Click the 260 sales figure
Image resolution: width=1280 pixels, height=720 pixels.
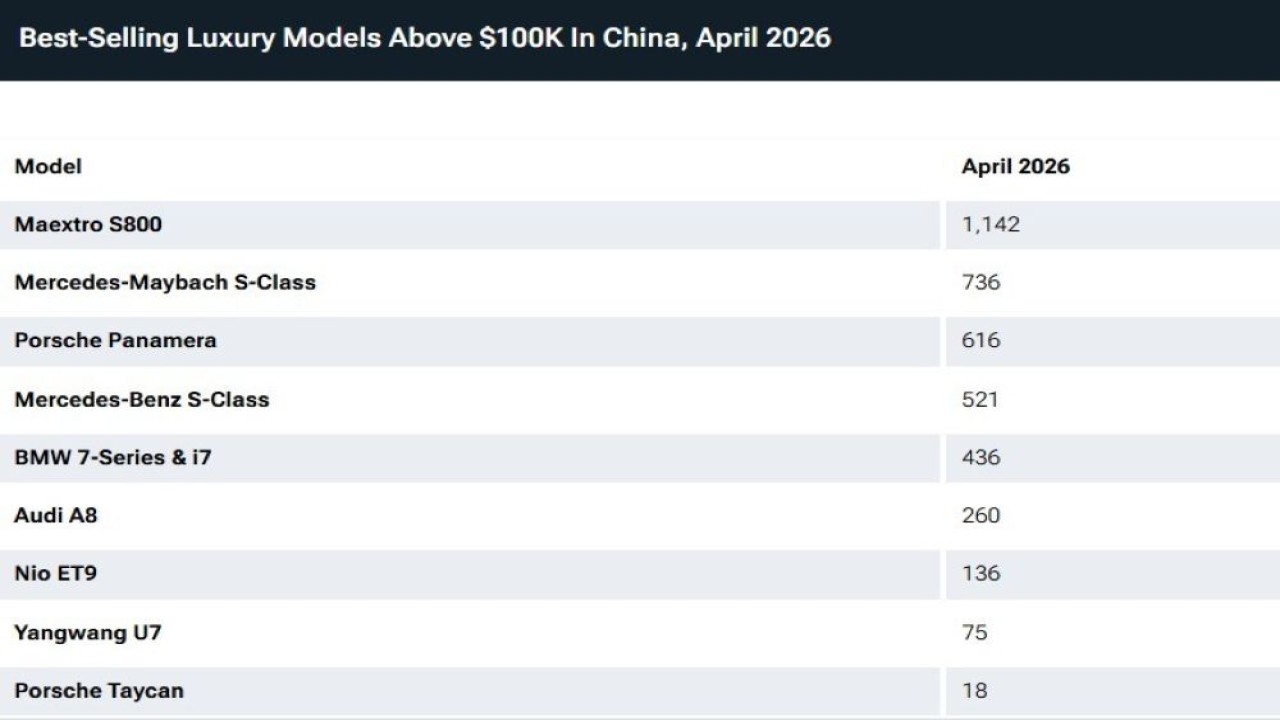tap(981, 515)
